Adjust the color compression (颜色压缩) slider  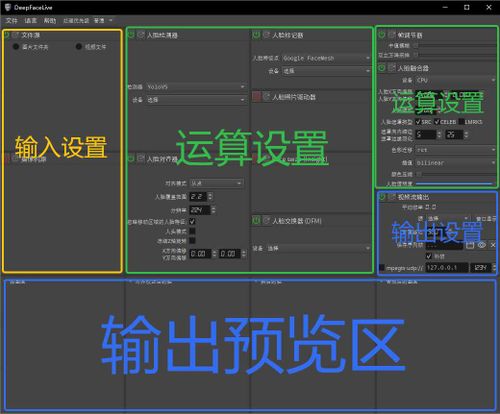click(457, 174)
